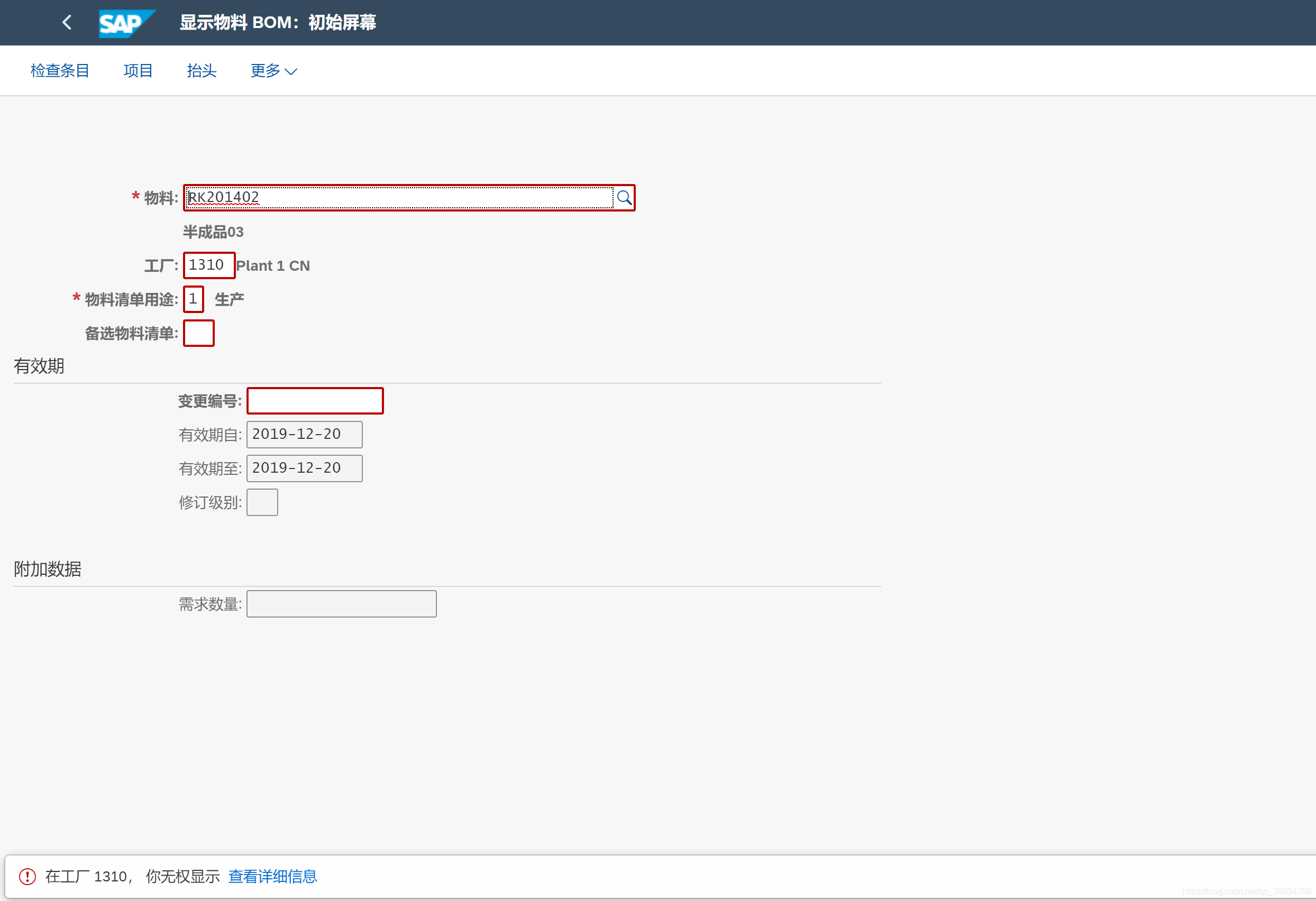This screenshot has width=1316, height=901.
Task: Click the 有效期至 date field
Action: click(x=304, y=468)
